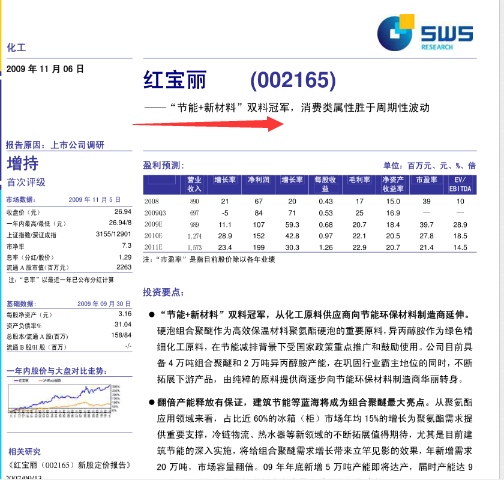Viewport: 504px width, 480px height.
Task: Select the 2009E forecast row
Action: click(310, 225)
